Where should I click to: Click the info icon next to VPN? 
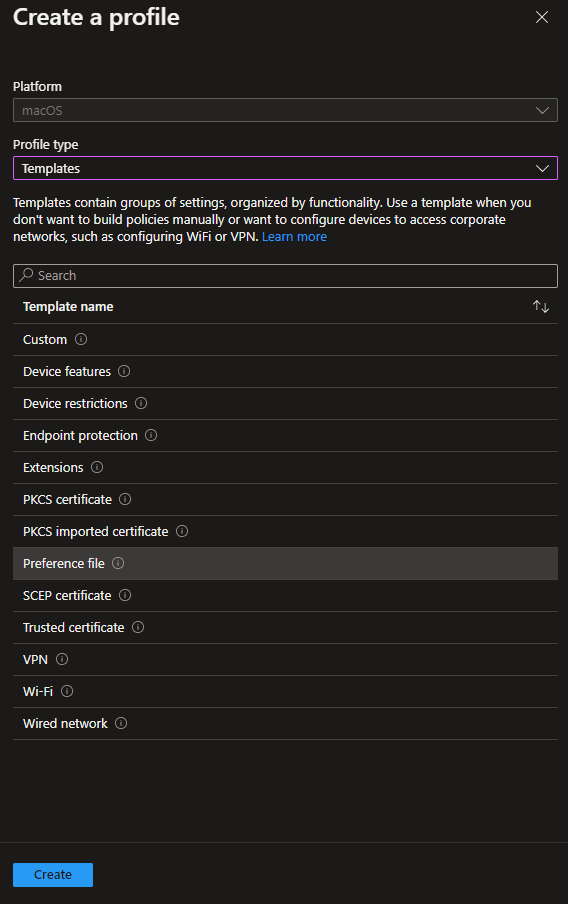pyautogui.click(x=62, y=659)
